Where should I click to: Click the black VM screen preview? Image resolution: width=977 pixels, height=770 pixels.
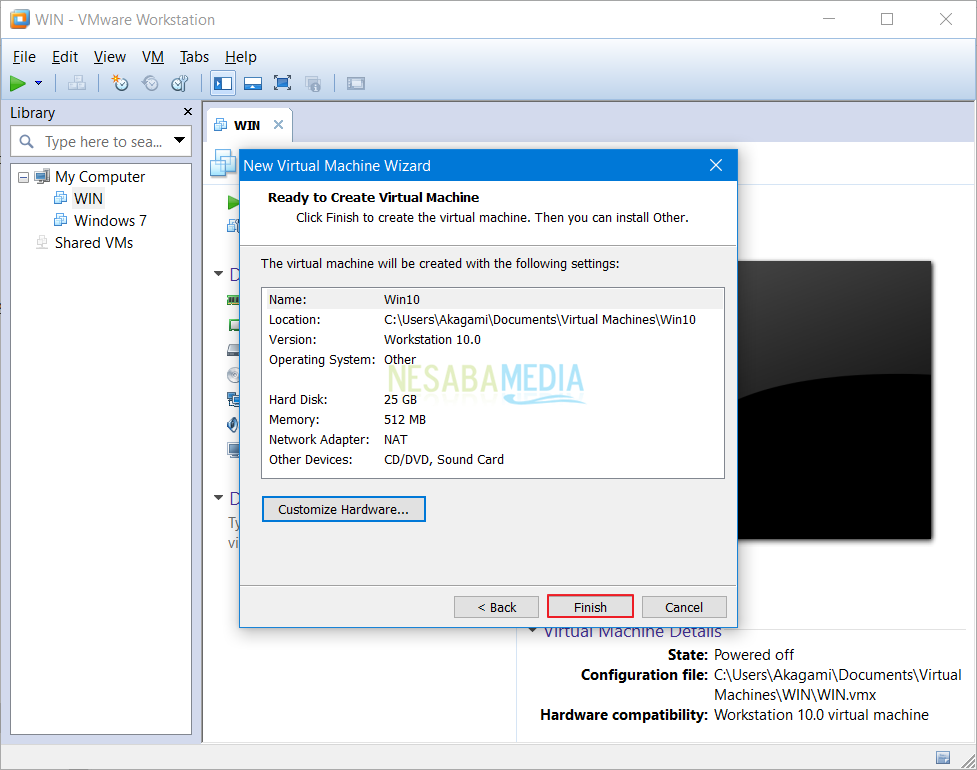834,399
